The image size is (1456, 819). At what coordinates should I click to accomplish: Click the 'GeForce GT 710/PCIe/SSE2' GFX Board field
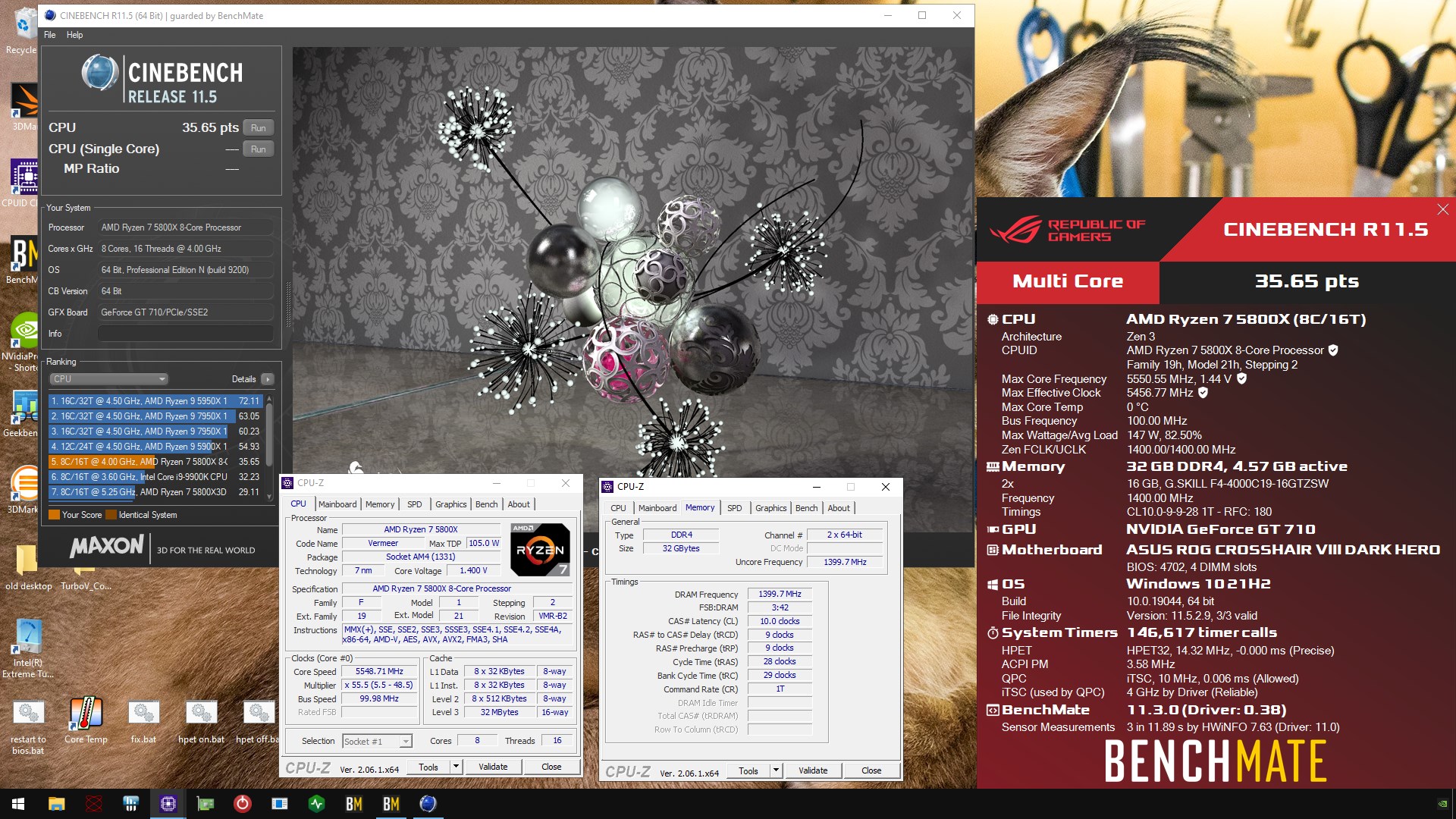[x=185, y=312]
